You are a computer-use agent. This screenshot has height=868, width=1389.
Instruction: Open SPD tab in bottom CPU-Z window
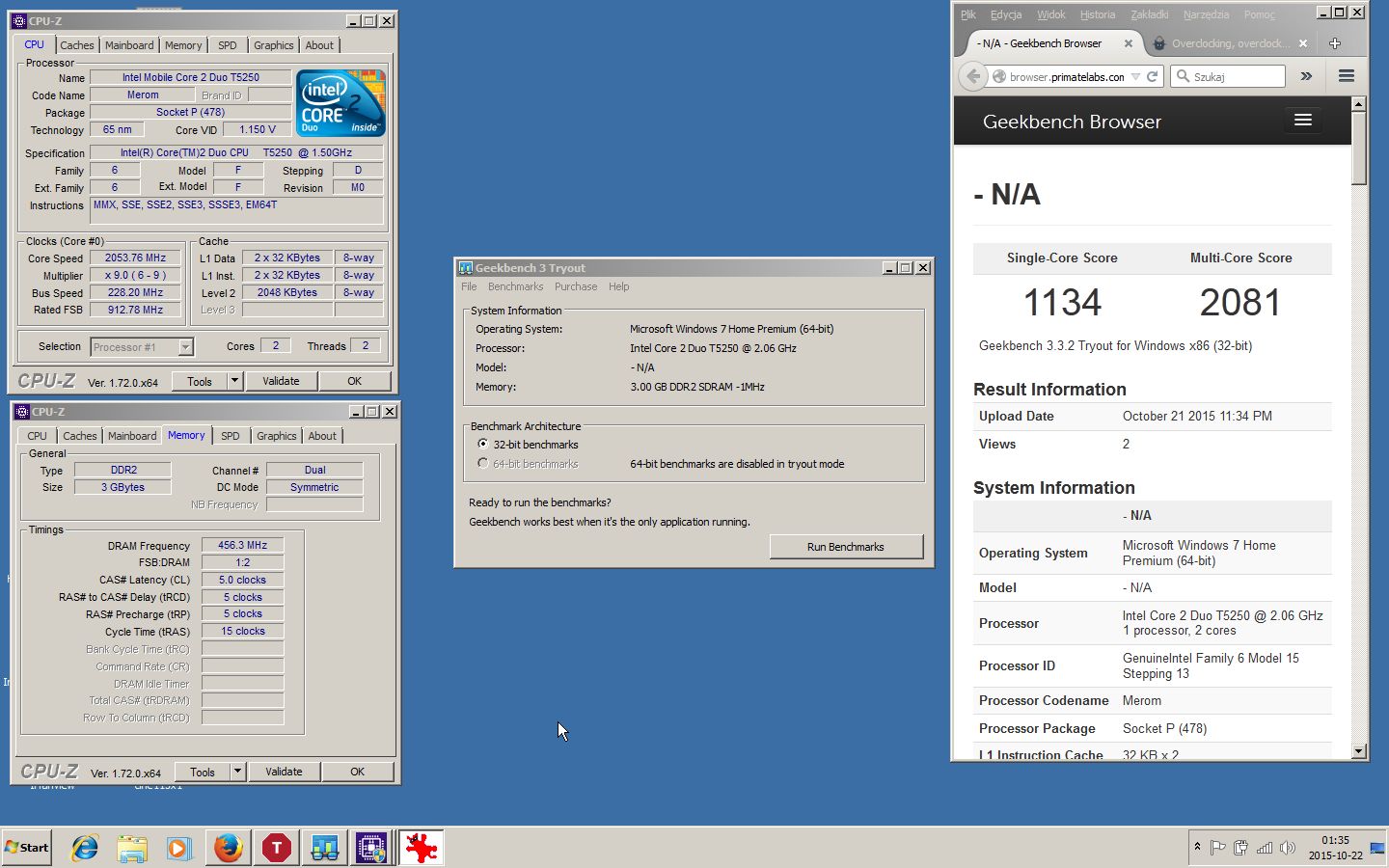point(230,436)
